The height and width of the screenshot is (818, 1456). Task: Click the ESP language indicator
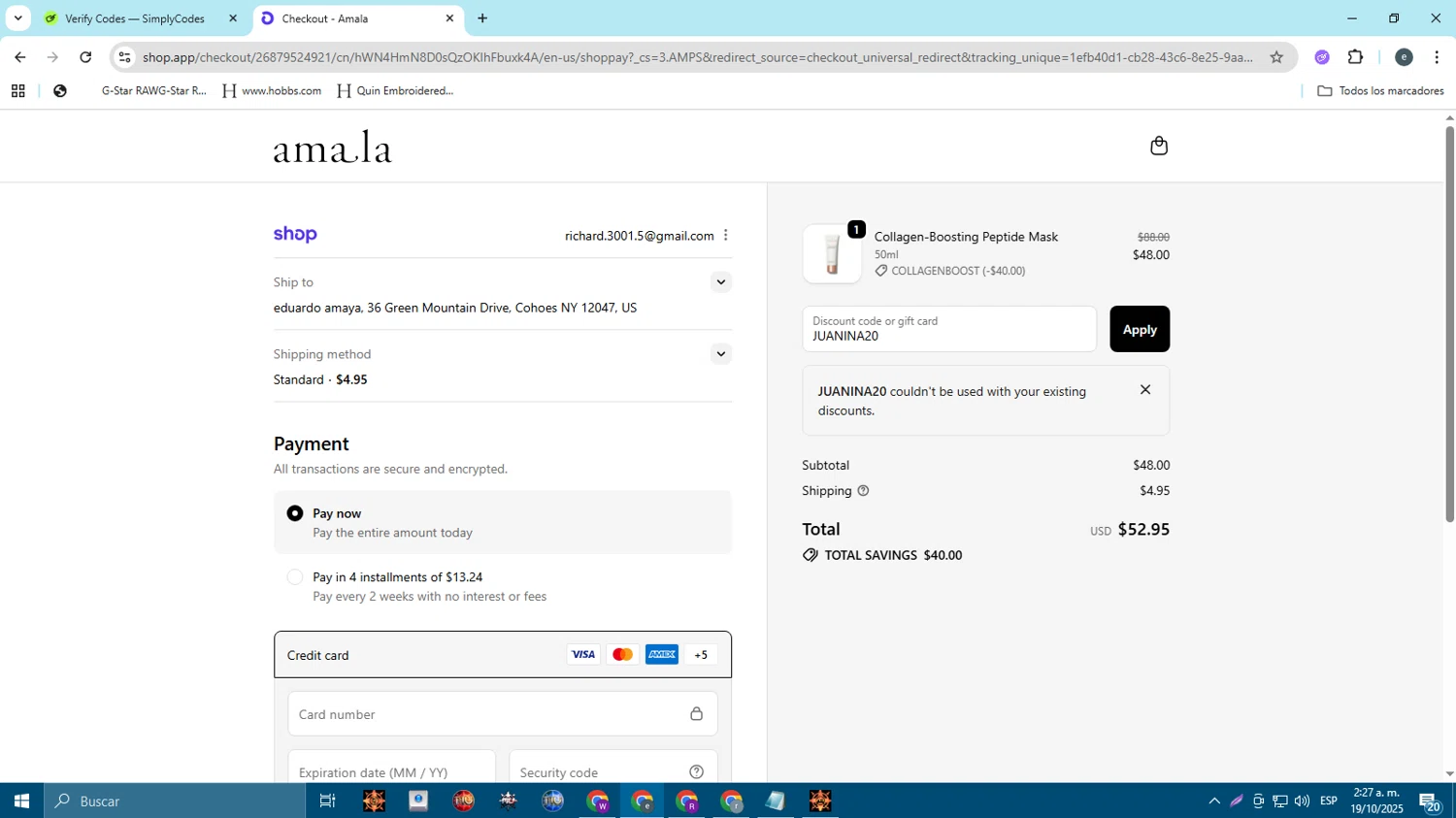[x=1329, y=802]
